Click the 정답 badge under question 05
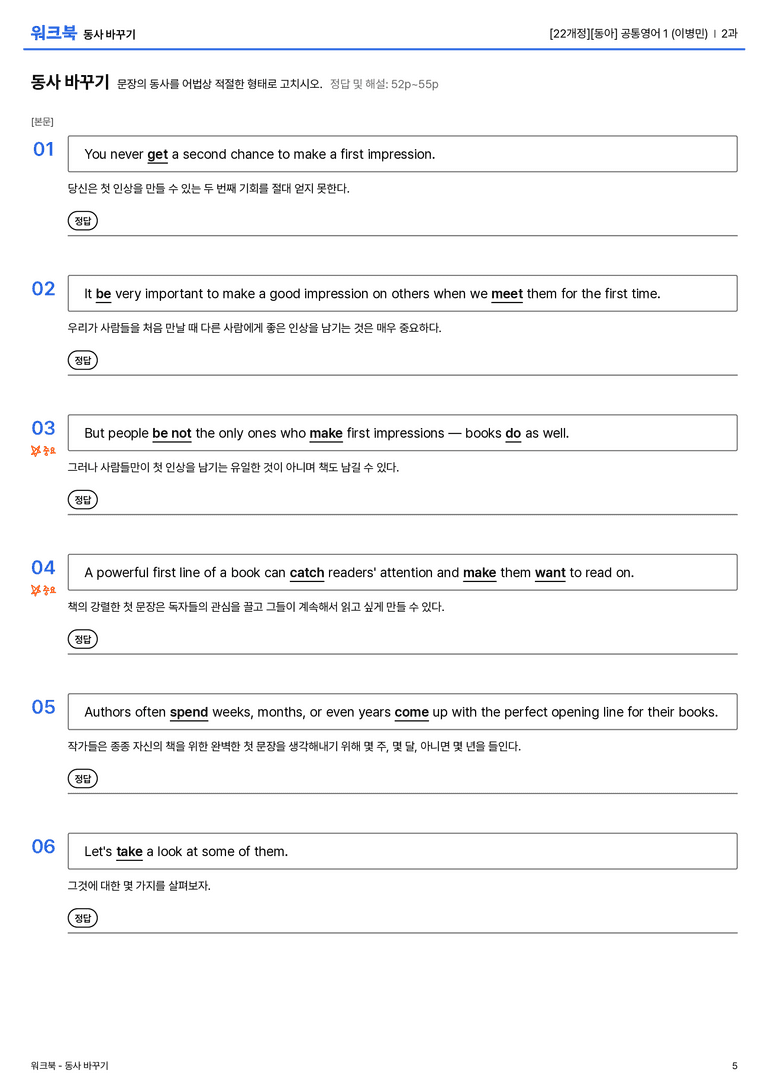 coord(82,778)
